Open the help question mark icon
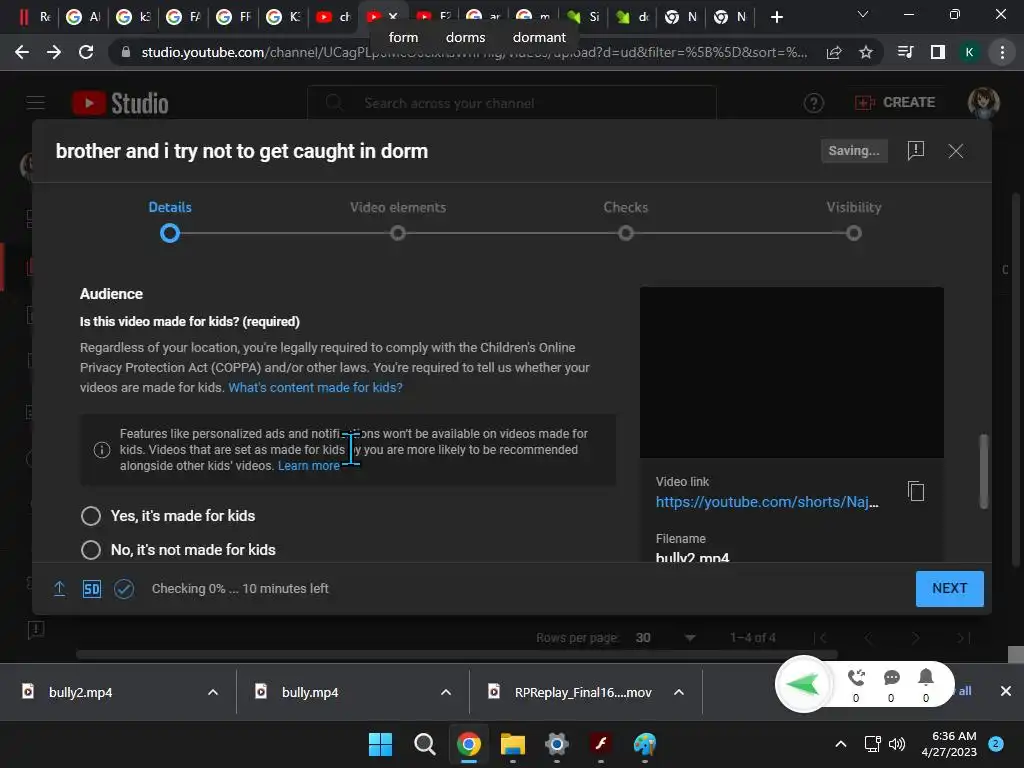1024x768 pixels. (x=813, y=103)
